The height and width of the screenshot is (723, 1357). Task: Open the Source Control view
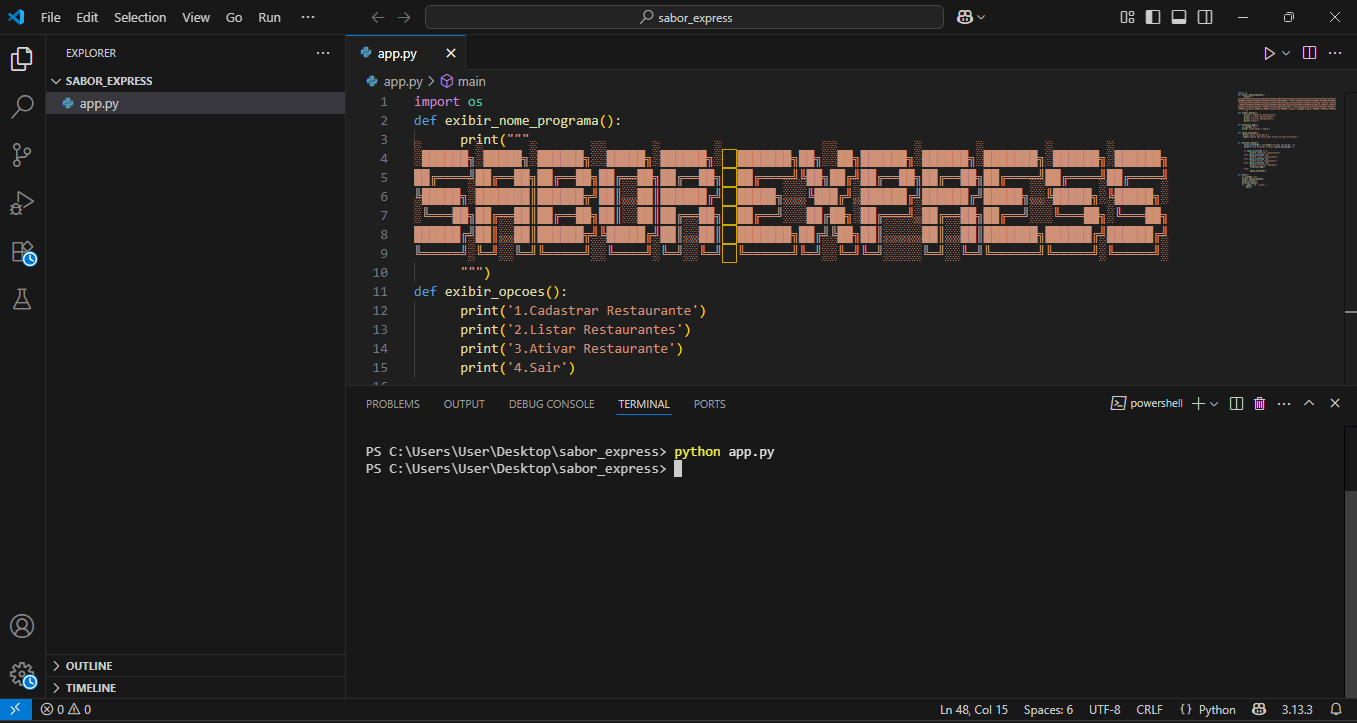pos(22,155)
